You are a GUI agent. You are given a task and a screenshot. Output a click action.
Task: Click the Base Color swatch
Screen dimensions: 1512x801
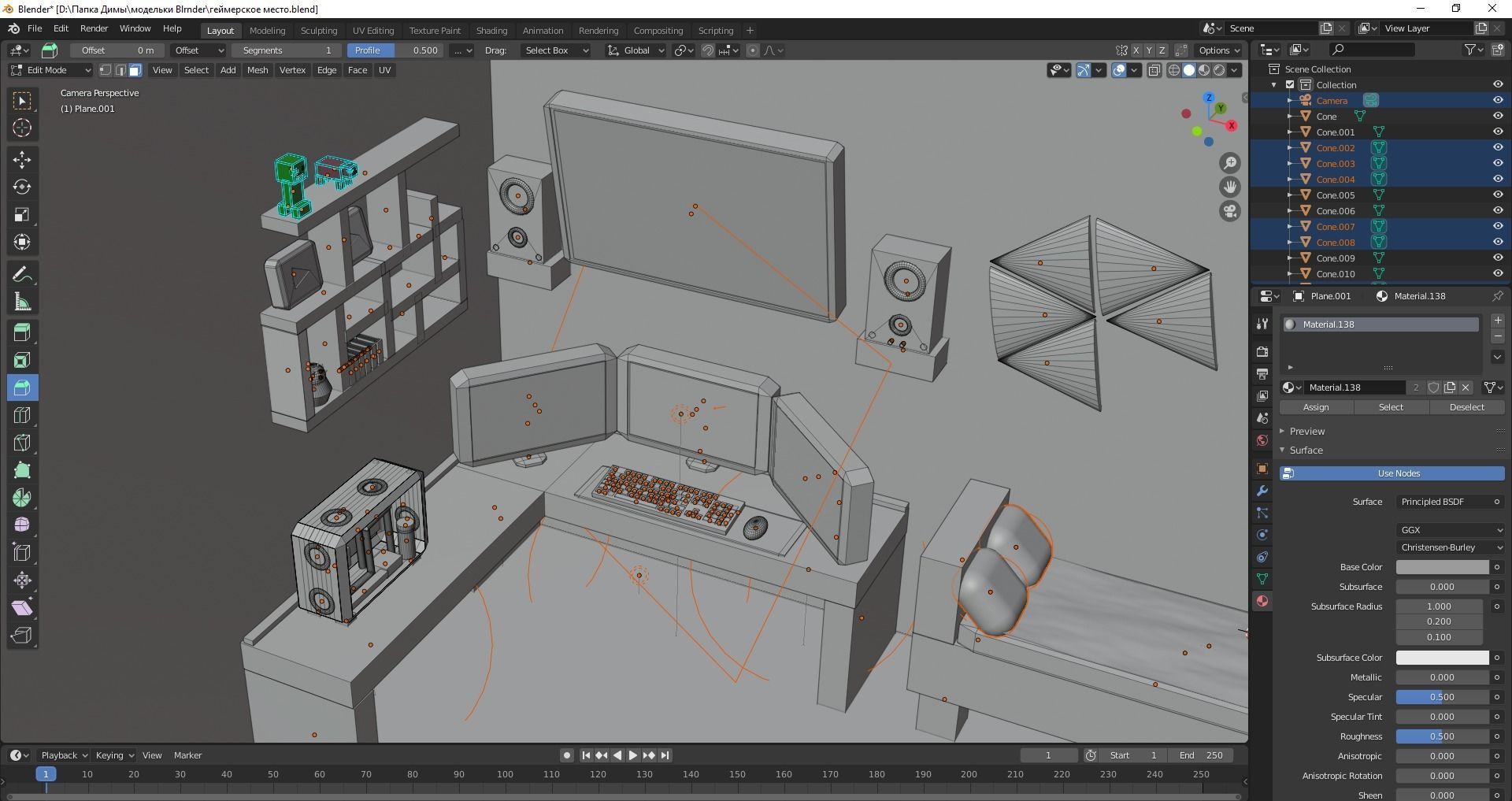[x=1442, y=567]
